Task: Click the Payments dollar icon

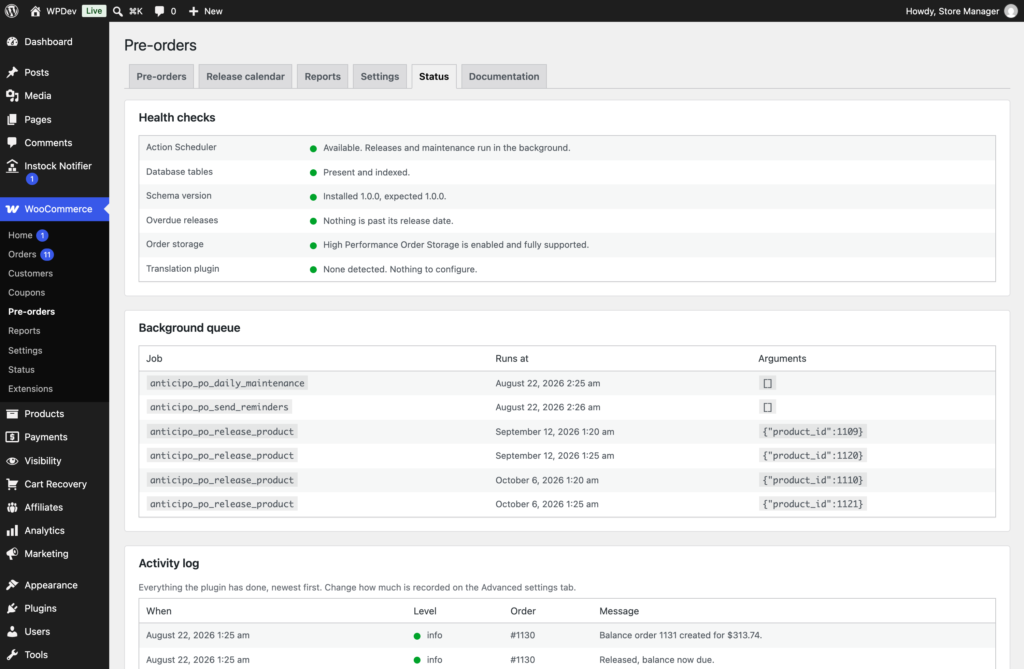Action: (12, 437)
